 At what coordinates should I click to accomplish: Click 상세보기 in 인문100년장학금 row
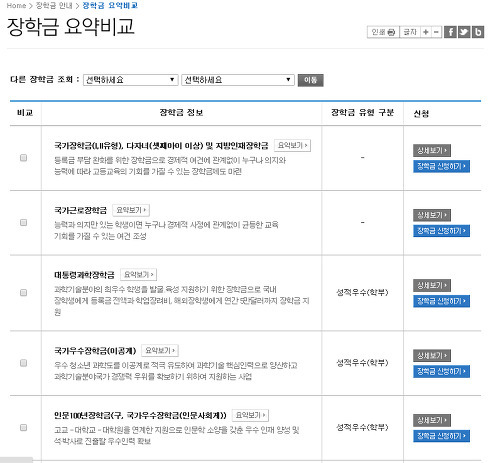(x=432, y=420)
